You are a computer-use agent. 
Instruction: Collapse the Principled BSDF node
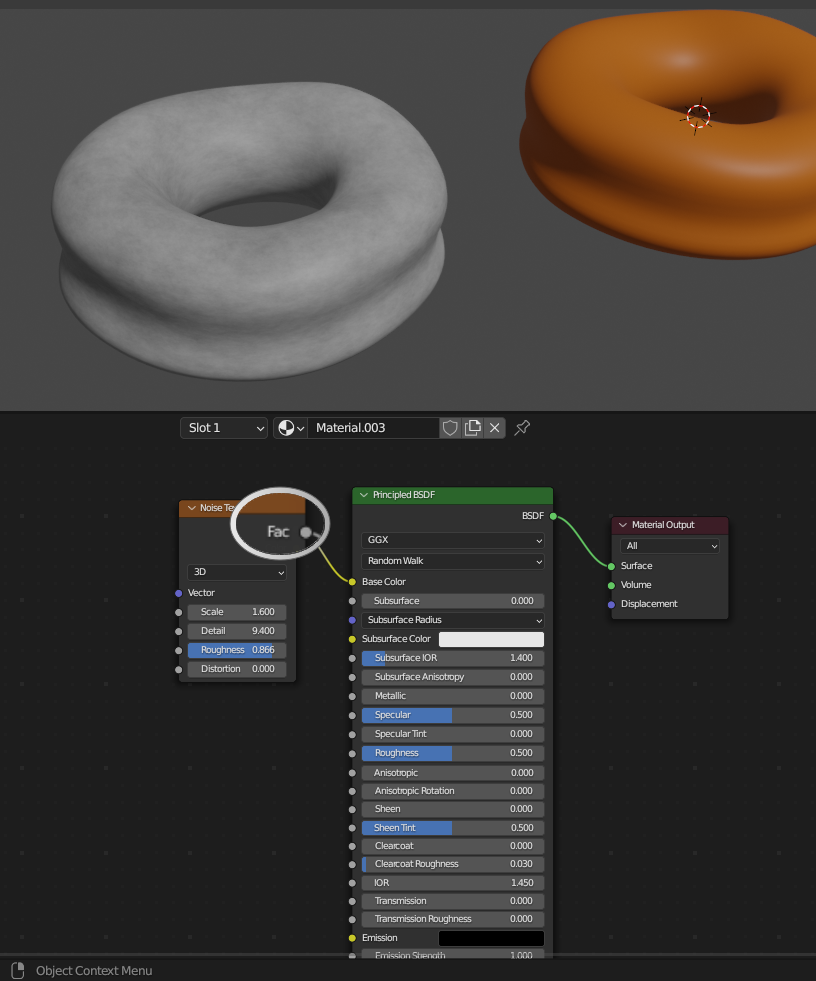point(364,495)
